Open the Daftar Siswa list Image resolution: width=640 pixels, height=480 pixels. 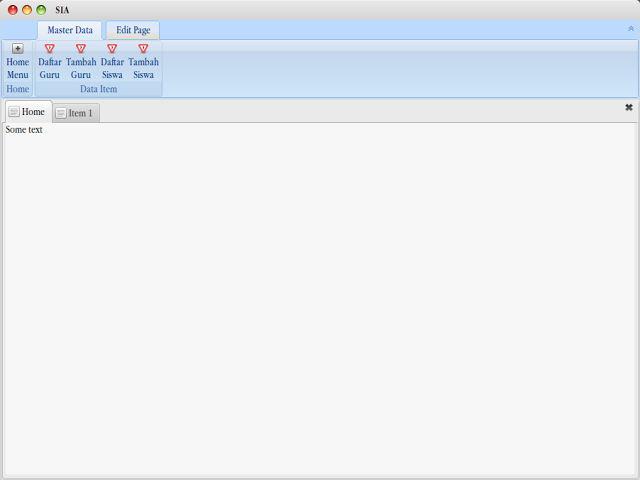112,62
